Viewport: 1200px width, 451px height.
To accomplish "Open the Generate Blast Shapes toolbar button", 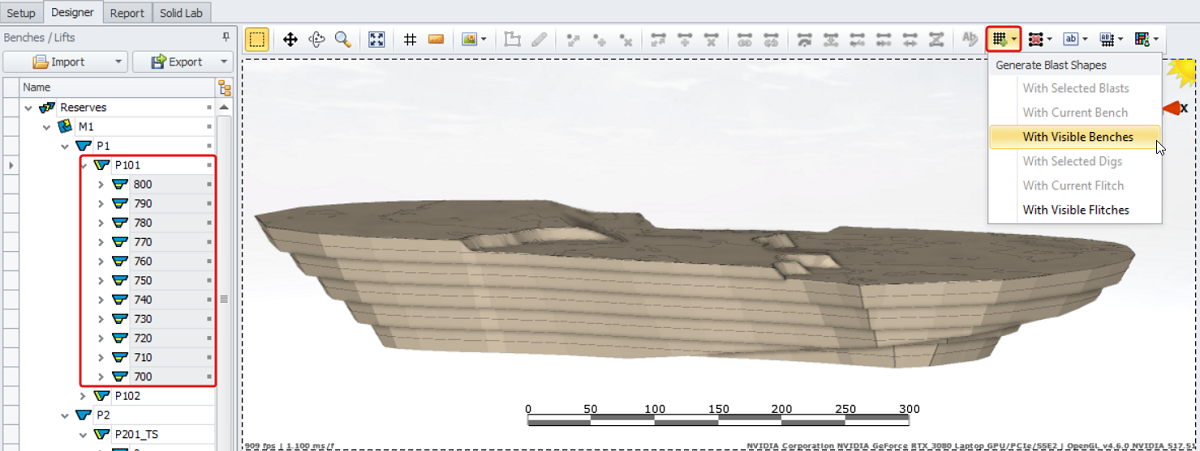I will pyautogui.click(x=998, y=39).
